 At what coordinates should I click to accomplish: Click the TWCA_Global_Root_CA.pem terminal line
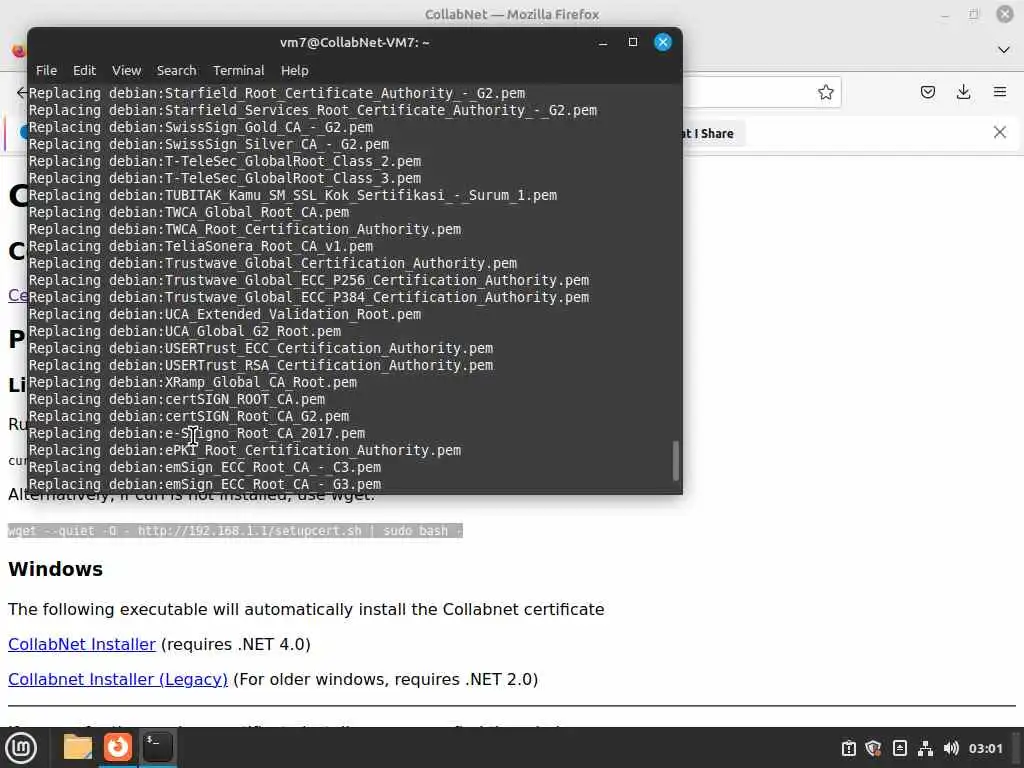coord(189,213)
